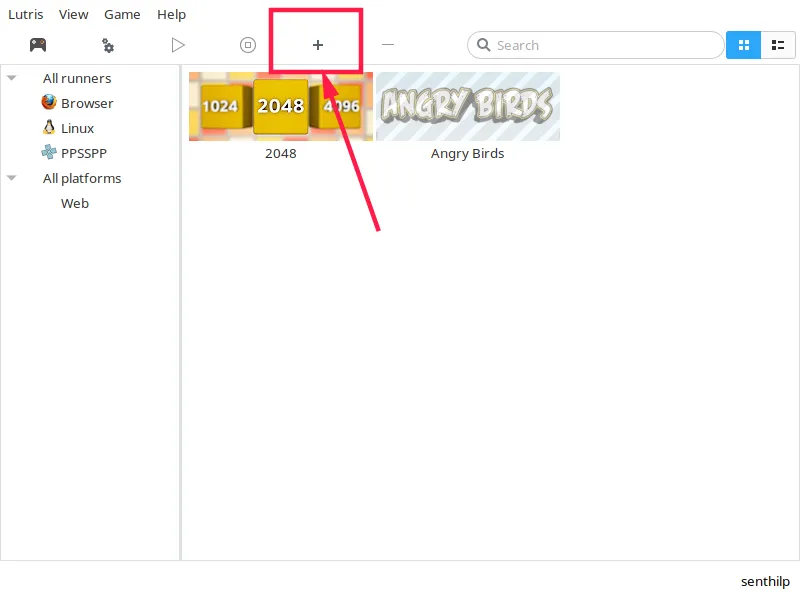Screen dimensions: 800x600
Task: Click the stop game circle icon
Action: (248, 45)
